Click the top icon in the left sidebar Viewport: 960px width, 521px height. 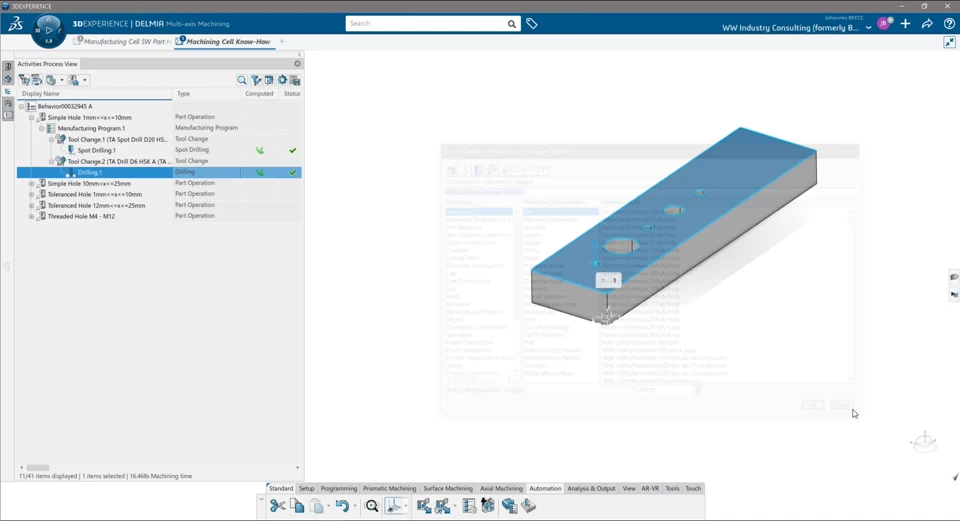[x=8, y=67]
